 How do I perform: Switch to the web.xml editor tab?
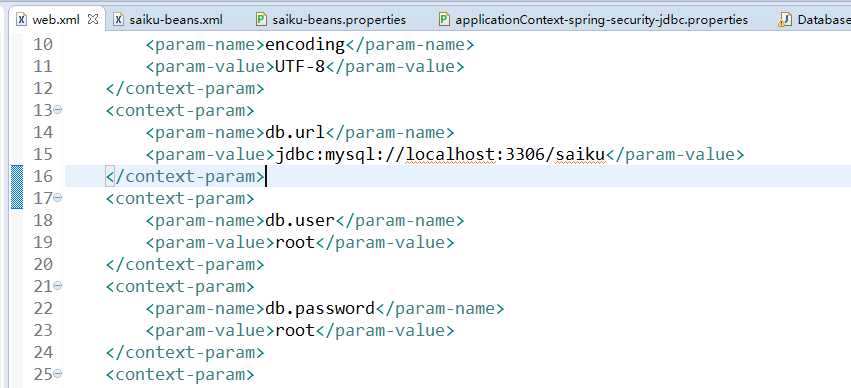click(x=56, y=20)
